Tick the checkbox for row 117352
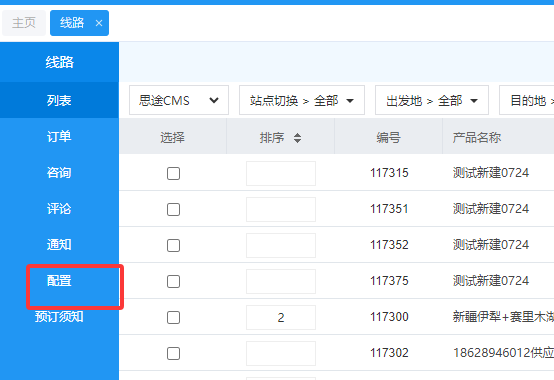This screenshot has height=380, width=554. tap(173, 245)
